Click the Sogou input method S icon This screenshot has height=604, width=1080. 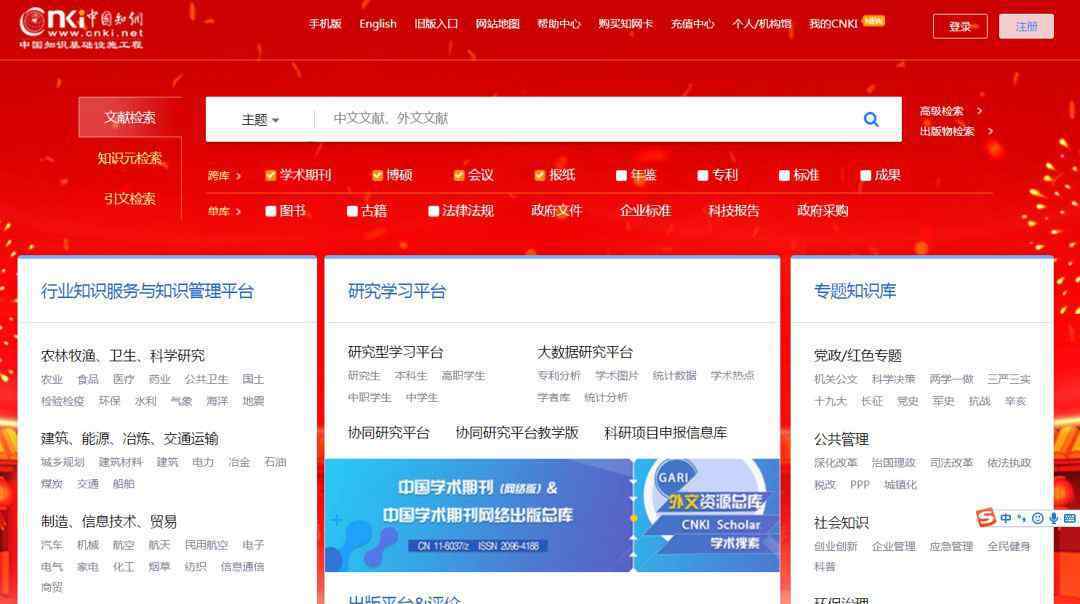click(x=986, y=517)
